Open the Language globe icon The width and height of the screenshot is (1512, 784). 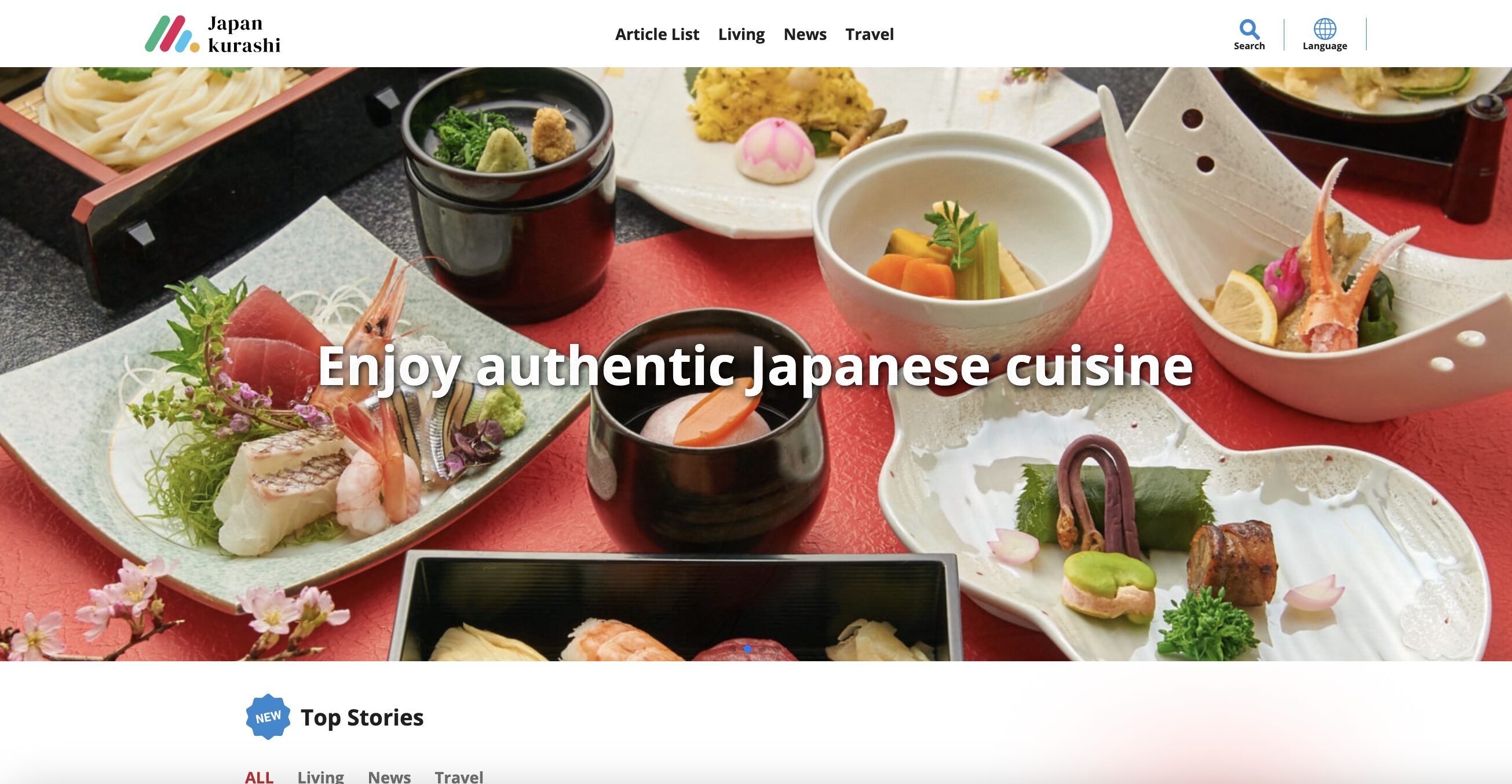pyautogui.click(x=1325, y=29)
